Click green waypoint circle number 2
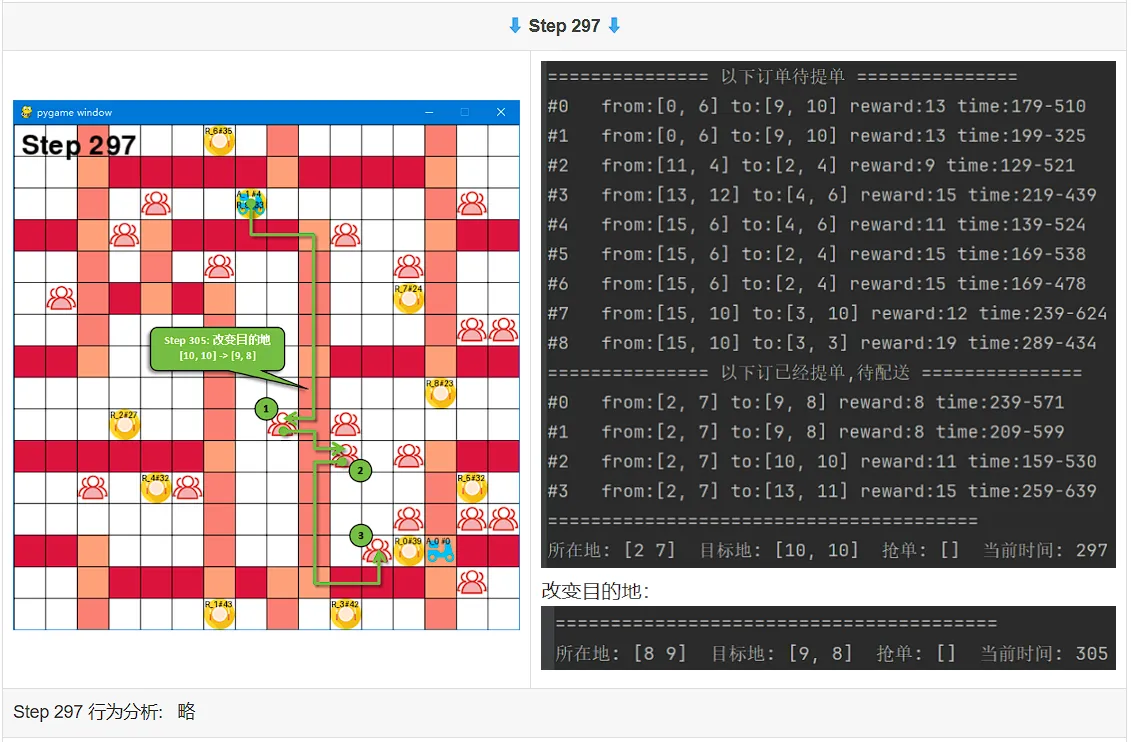Image resolution: width=1131 pixels, height=742 pixels. coord(361,471)
